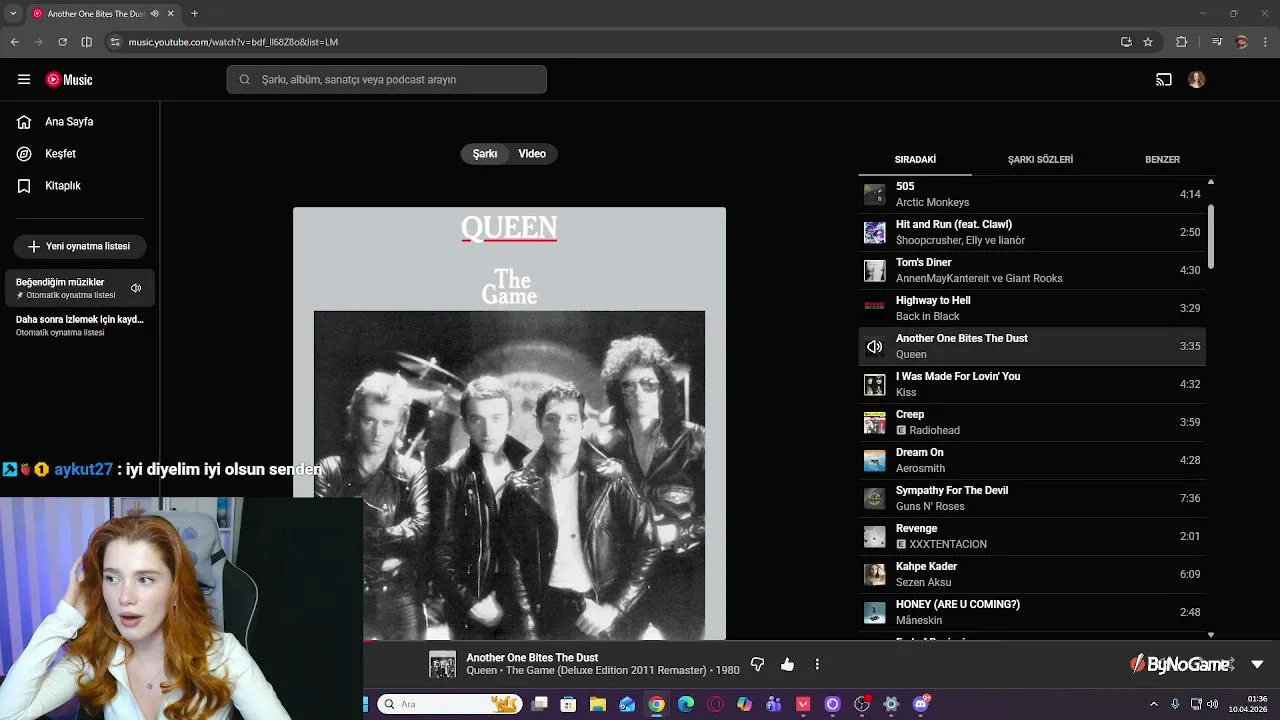Viewport: 1280px width, 720px height.
Task: Collapse the player page with arrow
Action: pyautogui.click(x=1257, y=665)
